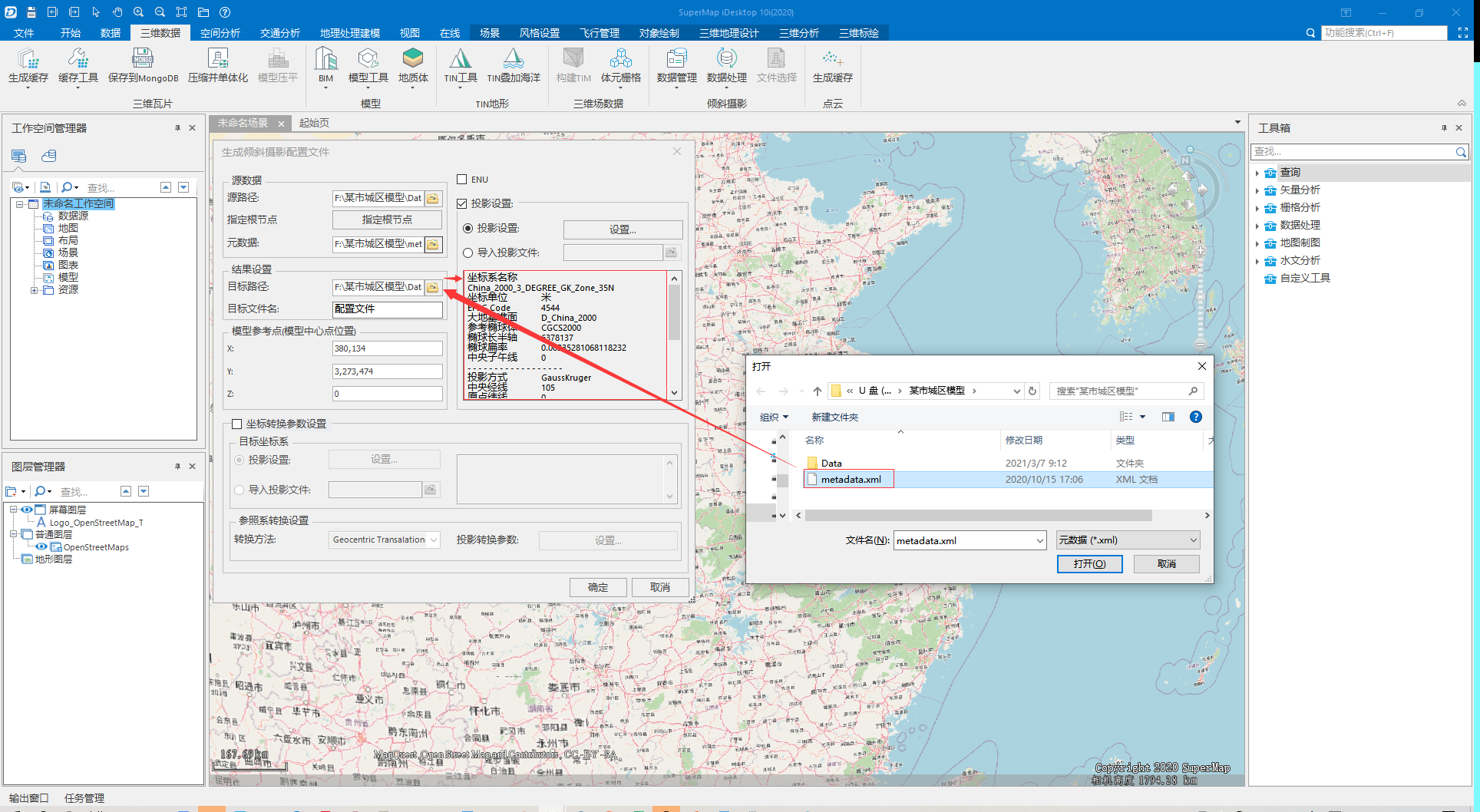
Task: Click 保存到MongoDB ribbon icon
Action: pos(143,58)
